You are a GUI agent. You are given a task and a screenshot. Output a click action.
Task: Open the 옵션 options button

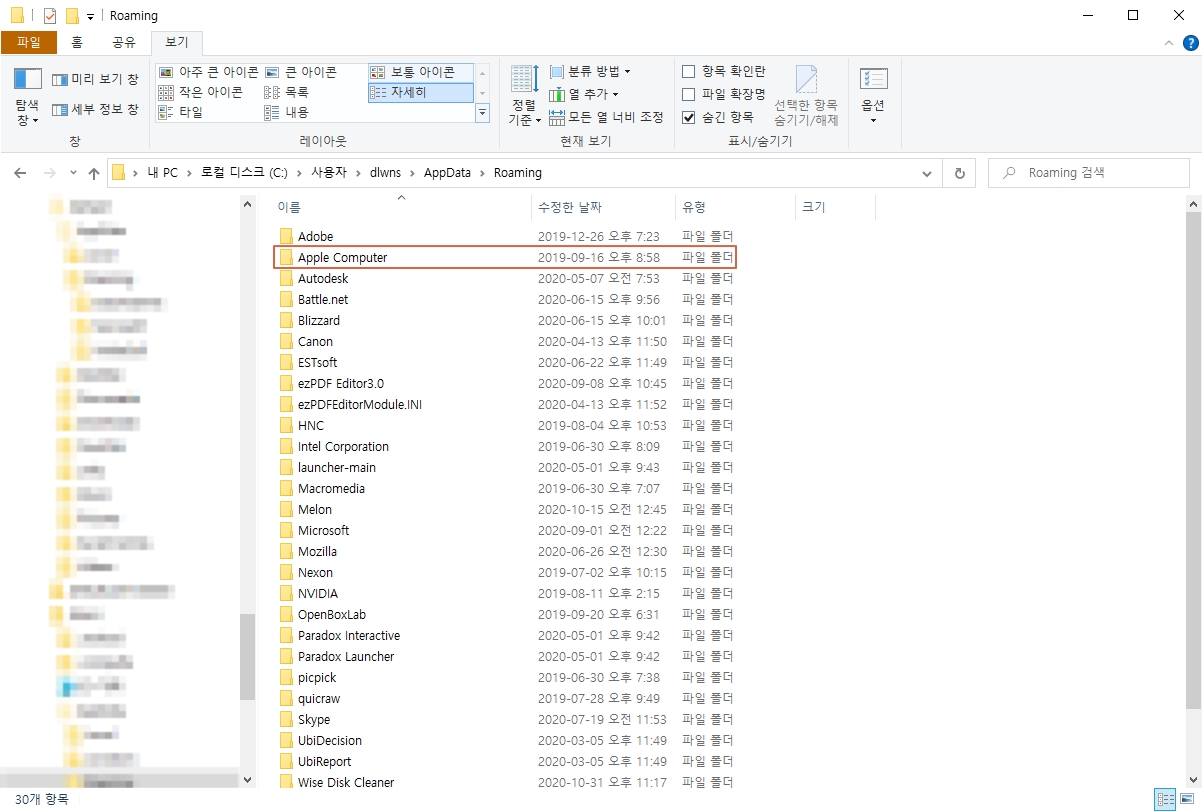(873, 96)
